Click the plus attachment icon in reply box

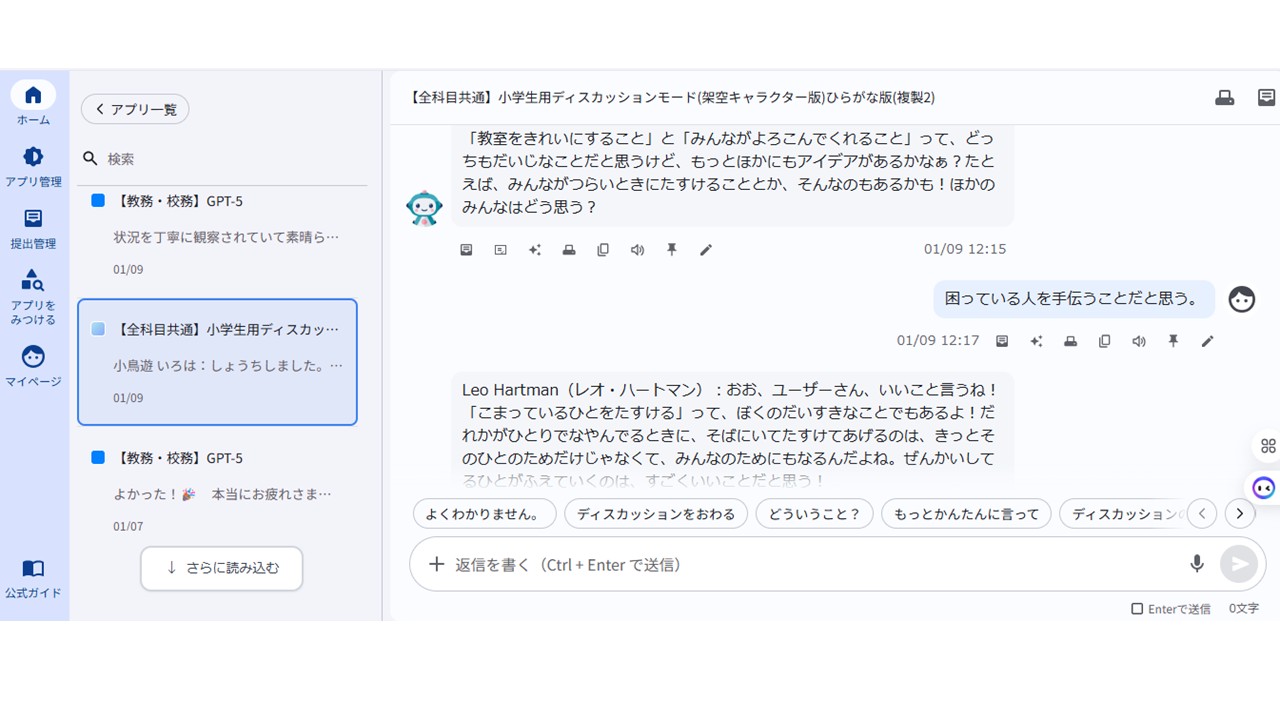tap(436, 564)
